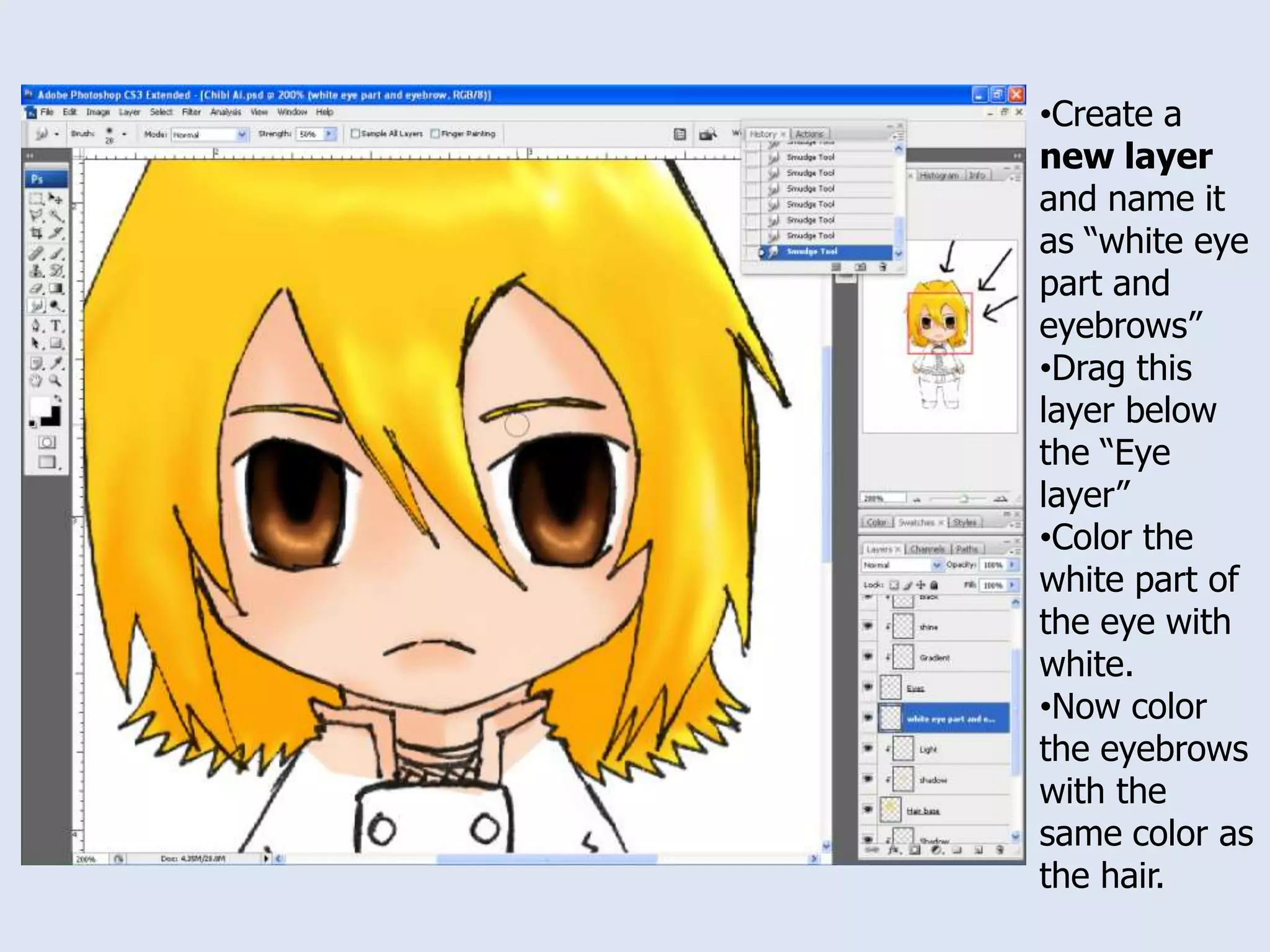Open the layer Opacity arrow

(x=1012, y=565)
